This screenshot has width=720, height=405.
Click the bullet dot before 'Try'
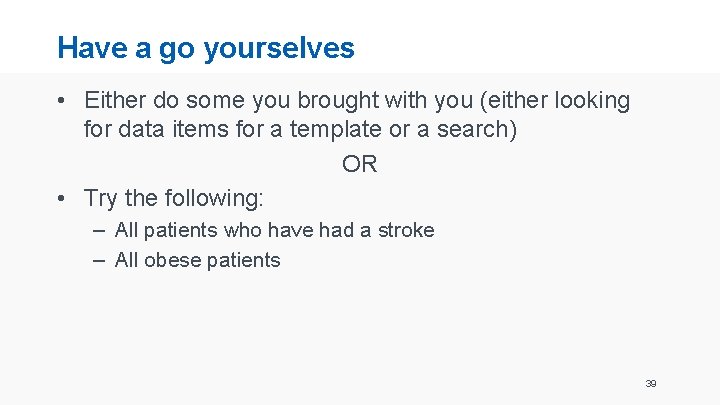click(62, 198)
